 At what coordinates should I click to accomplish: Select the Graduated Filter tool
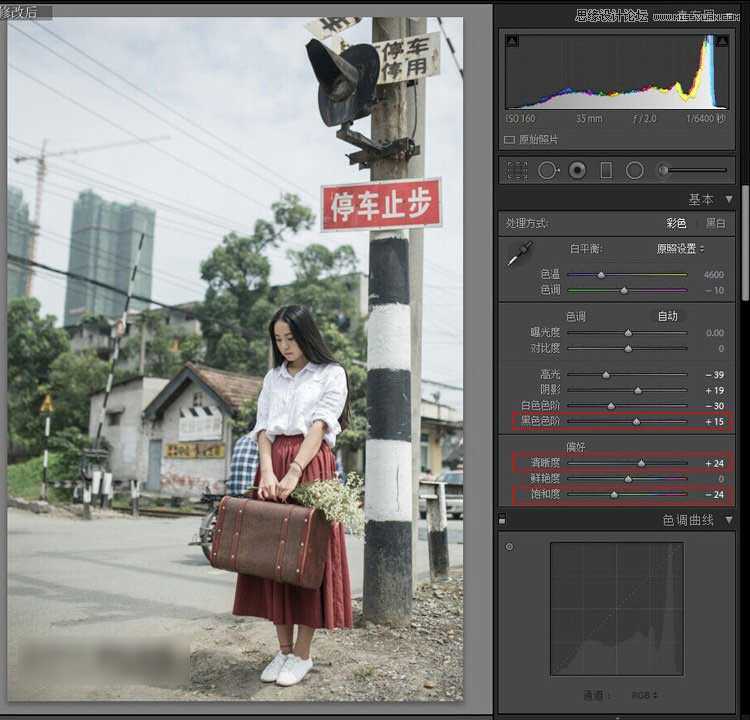tap(606, 171)
